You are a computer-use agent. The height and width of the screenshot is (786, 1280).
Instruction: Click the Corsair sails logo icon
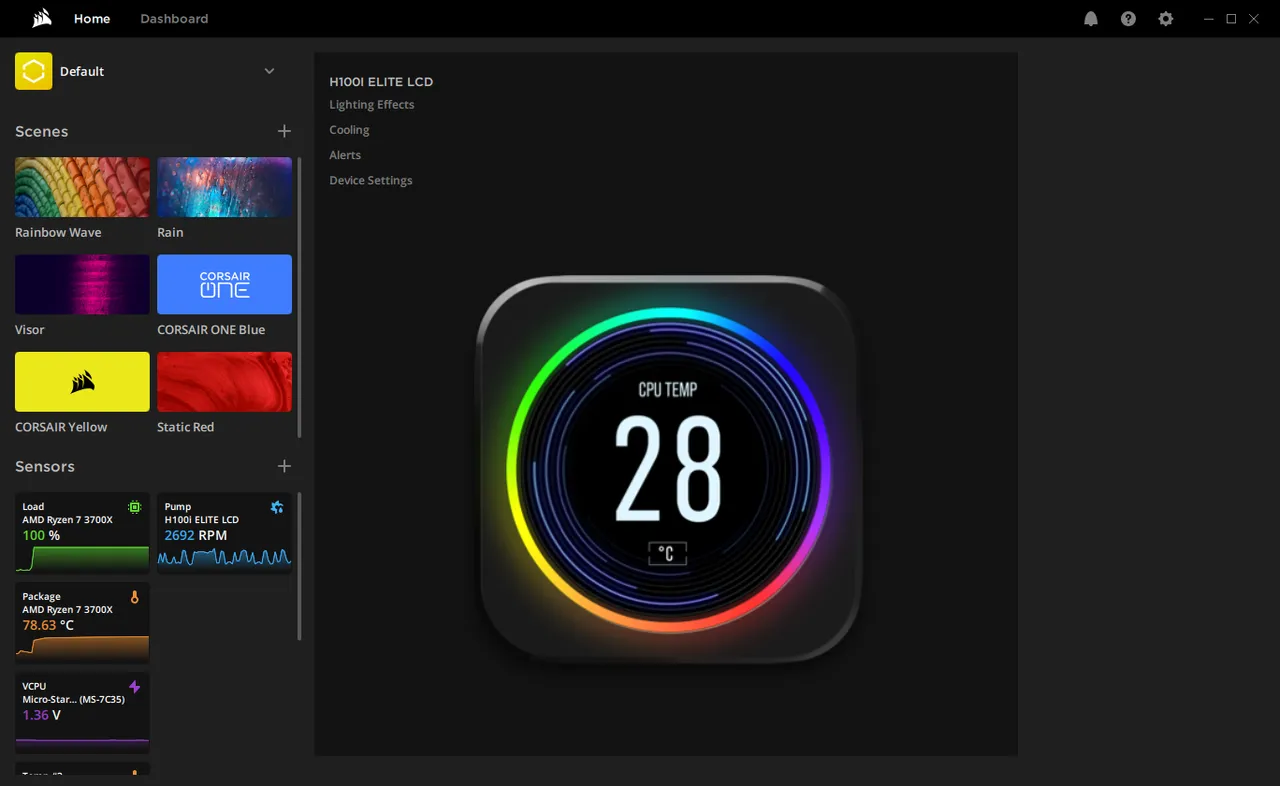42,18
